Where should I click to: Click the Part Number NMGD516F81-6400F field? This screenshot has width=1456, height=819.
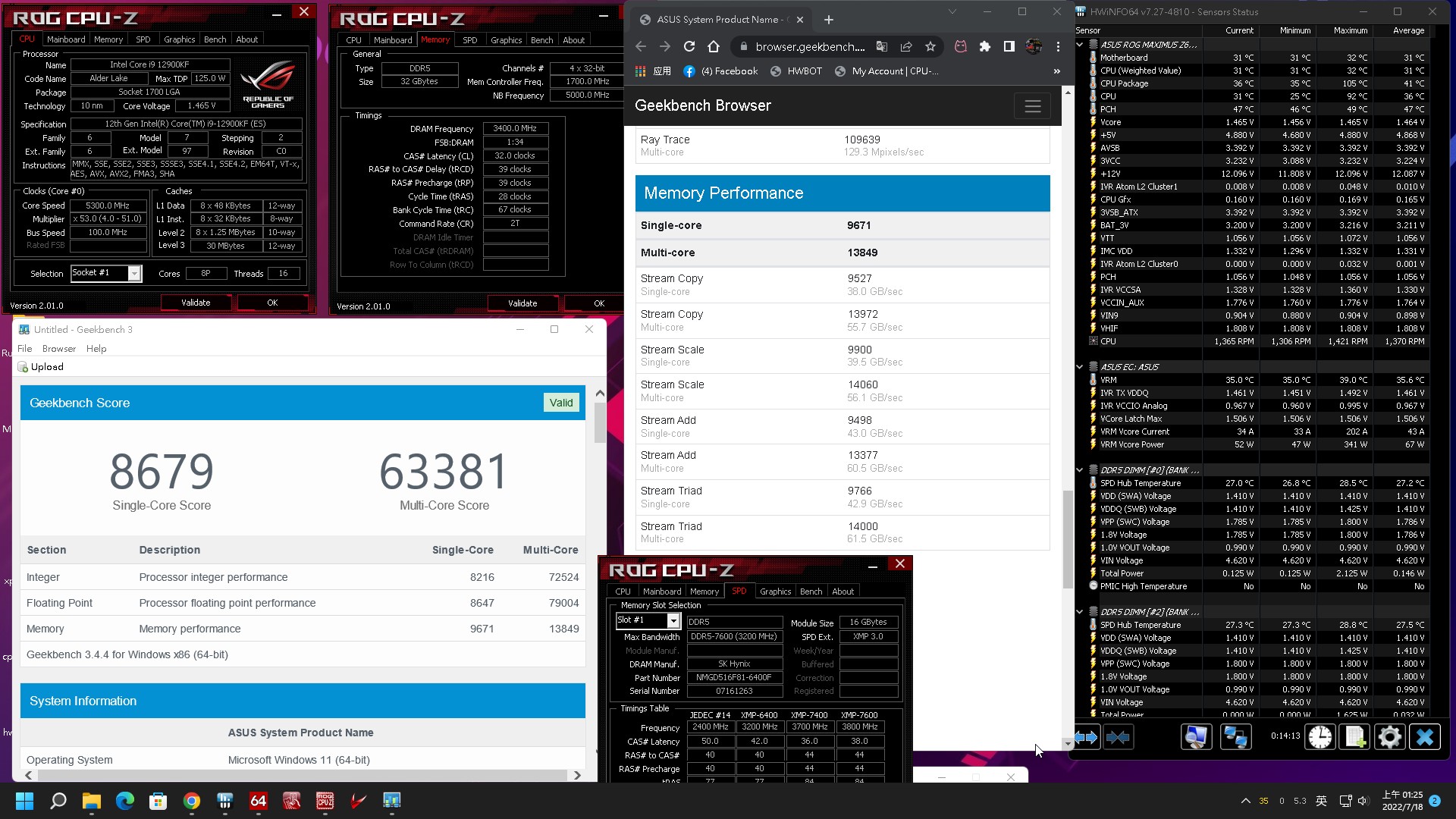[x=734, y=678]
